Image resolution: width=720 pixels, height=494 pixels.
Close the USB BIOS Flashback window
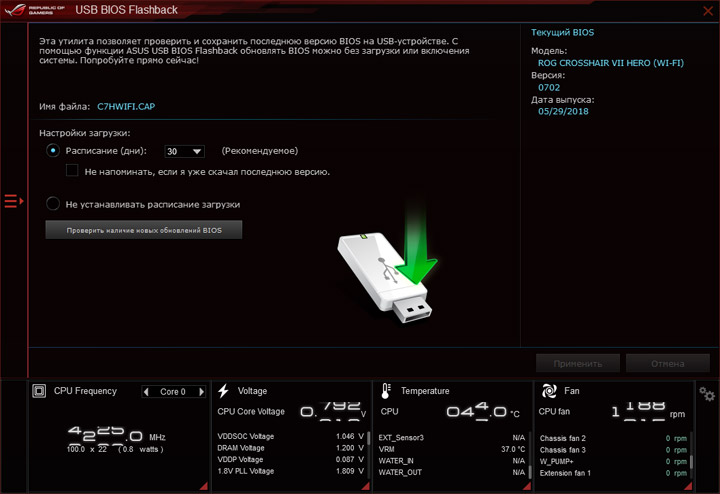coord(709,11)
